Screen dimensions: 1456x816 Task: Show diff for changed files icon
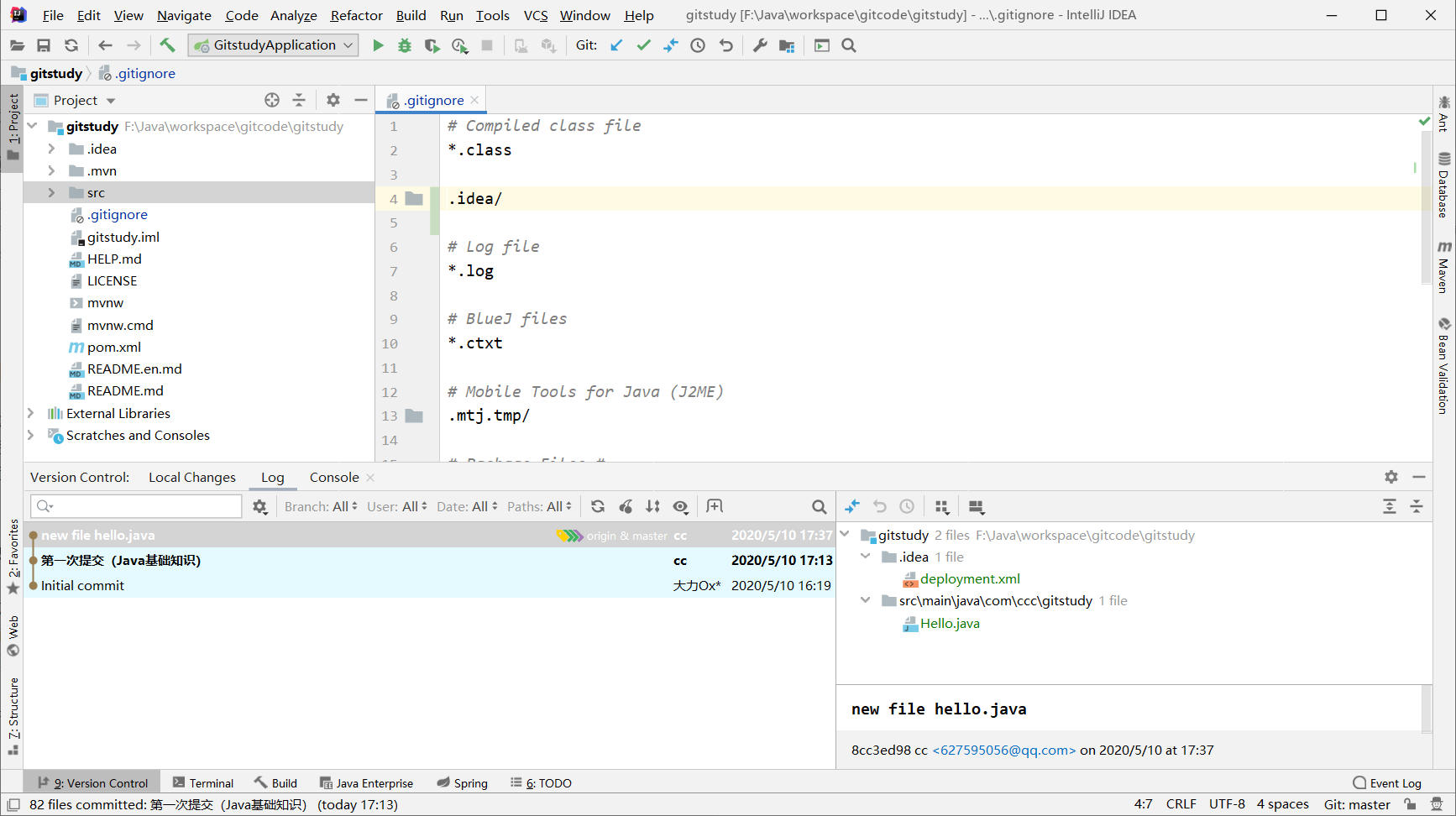[x=852, y=506]
